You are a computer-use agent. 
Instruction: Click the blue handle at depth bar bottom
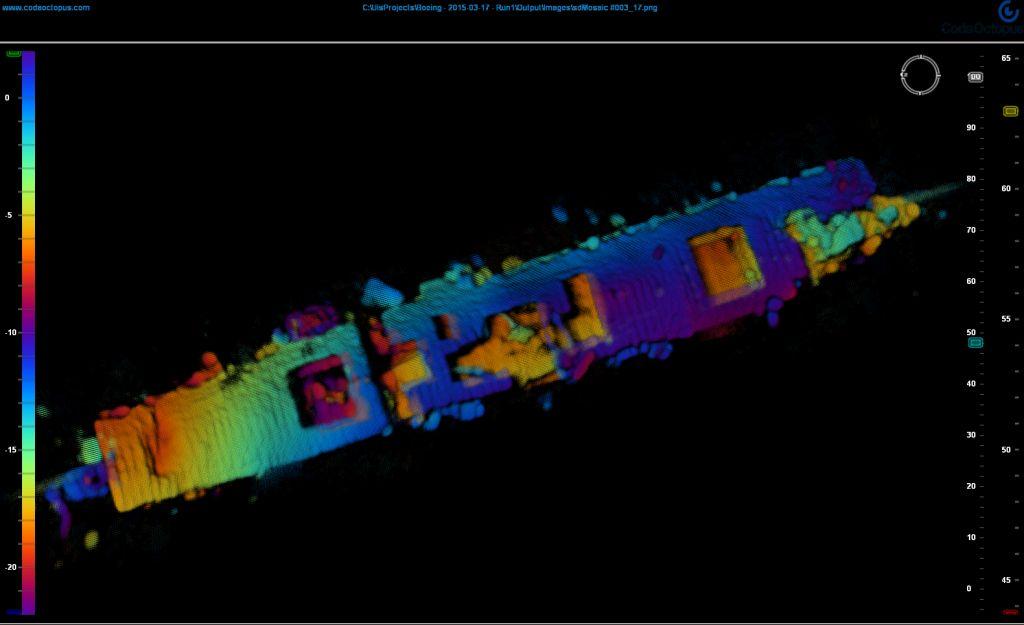tap(14, 613)
